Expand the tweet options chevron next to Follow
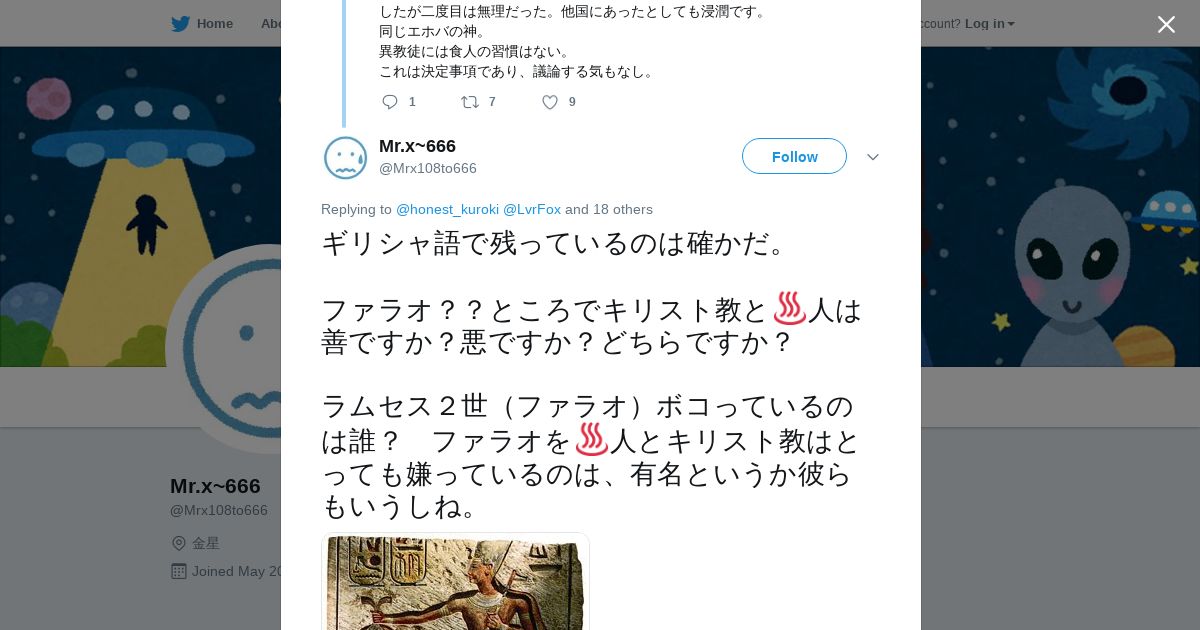 tap(872, 157)
